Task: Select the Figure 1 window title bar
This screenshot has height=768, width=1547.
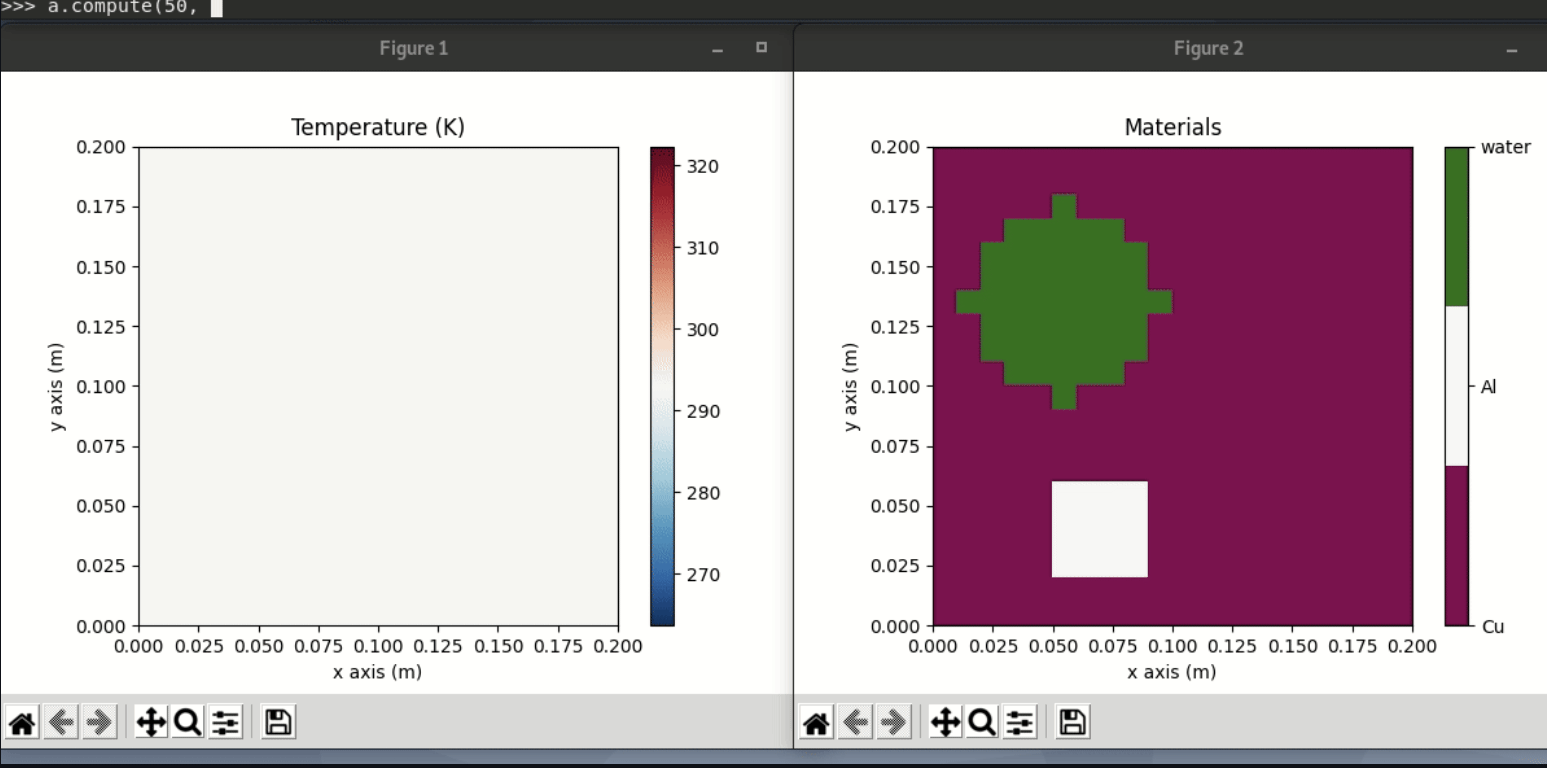Action: [414, 48]
